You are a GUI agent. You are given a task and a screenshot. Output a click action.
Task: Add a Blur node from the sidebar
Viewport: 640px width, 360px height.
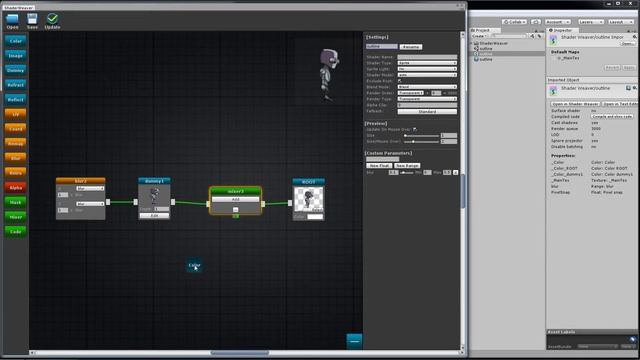(16, 158)
